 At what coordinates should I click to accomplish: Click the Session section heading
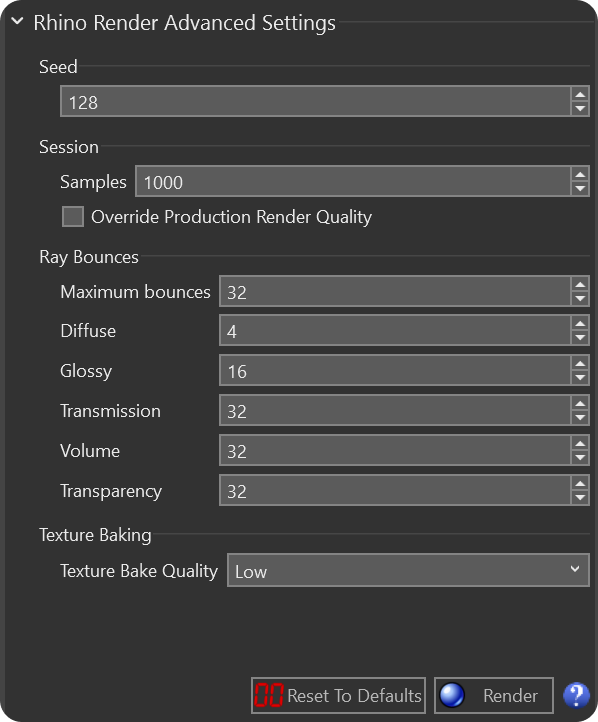[x=69, y=147]
